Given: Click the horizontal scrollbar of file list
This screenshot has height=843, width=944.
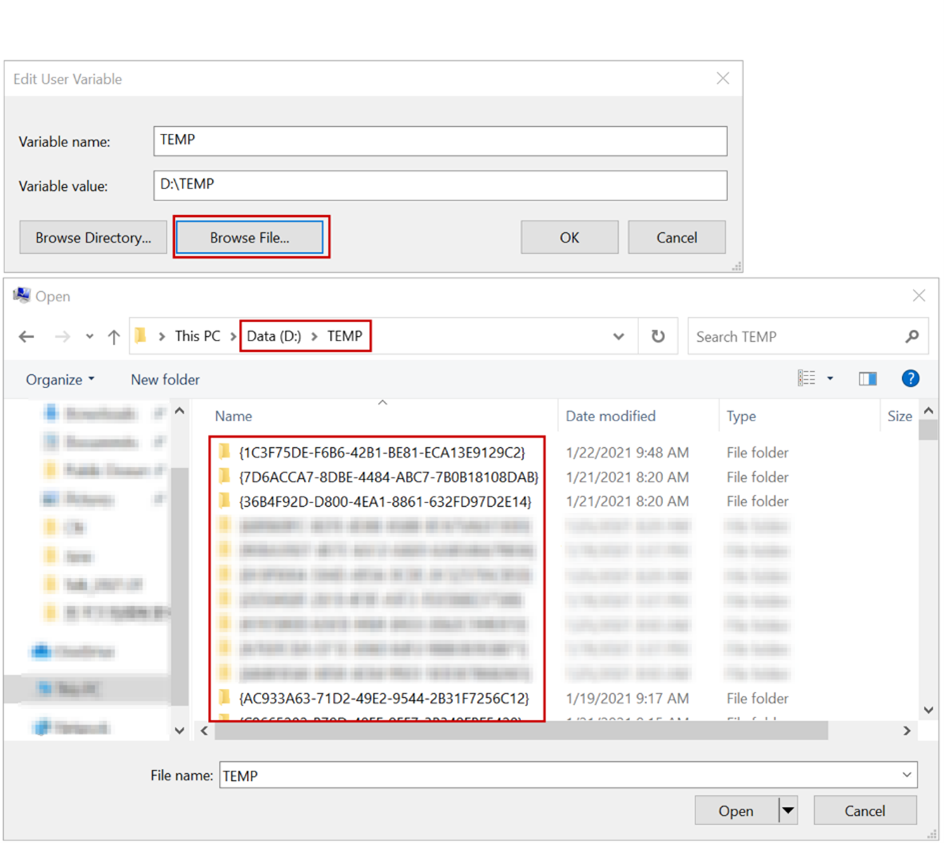Looking at the screenshot, I should click(520, 731).
